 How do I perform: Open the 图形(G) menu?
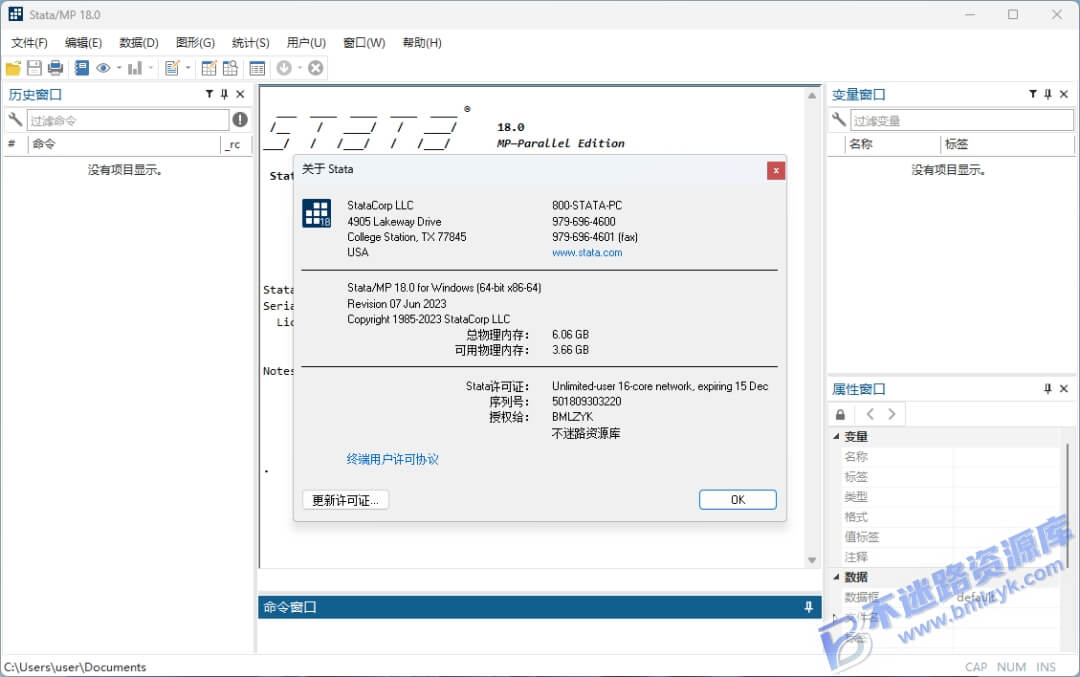pos(196,43)
